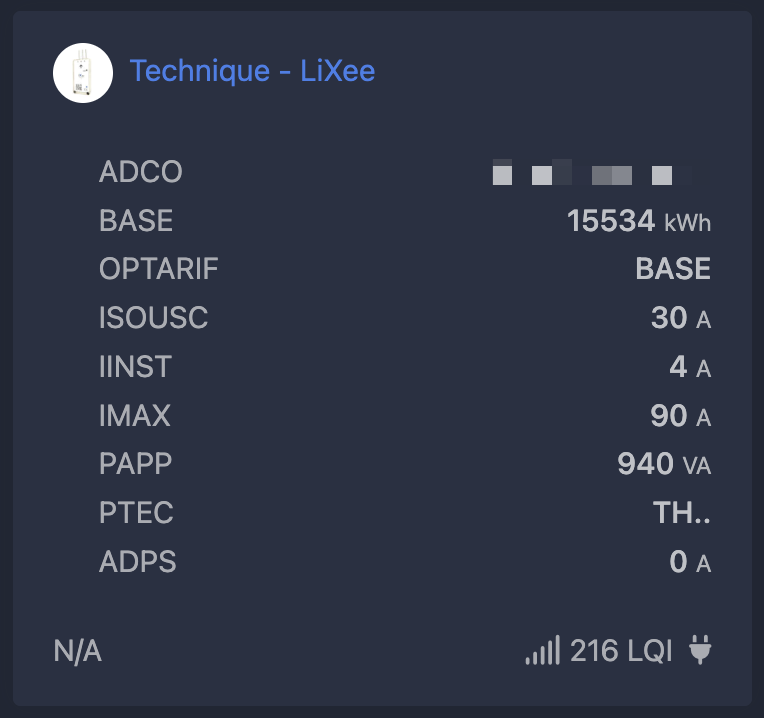764x718 pixels.
Task: Select the IINST row label
Action: click(x=136, y=367)
